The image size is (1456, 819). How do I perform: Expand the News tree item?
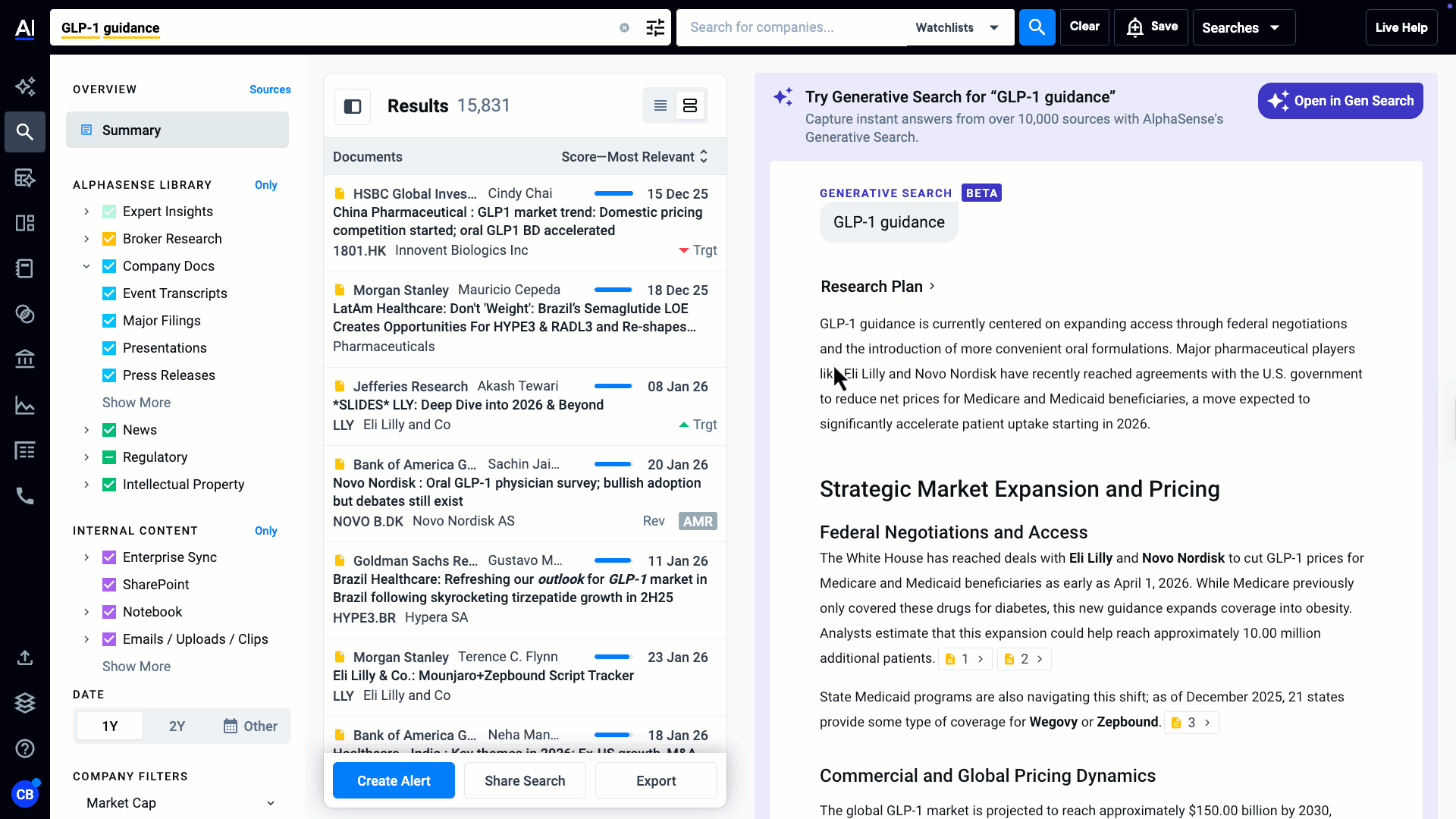86,430
